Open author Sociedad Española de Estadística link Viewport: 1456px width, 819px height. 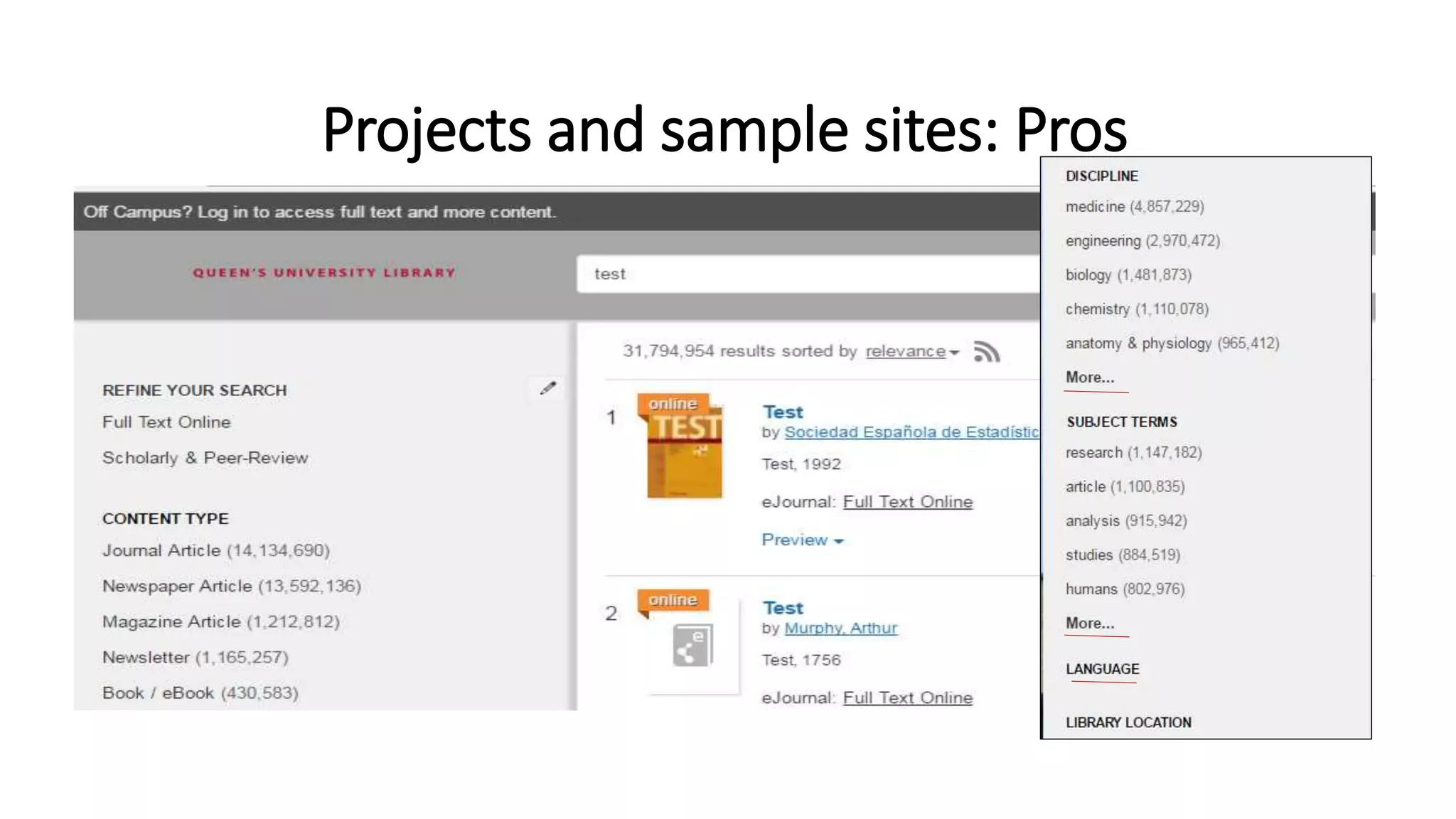(912, 432)
